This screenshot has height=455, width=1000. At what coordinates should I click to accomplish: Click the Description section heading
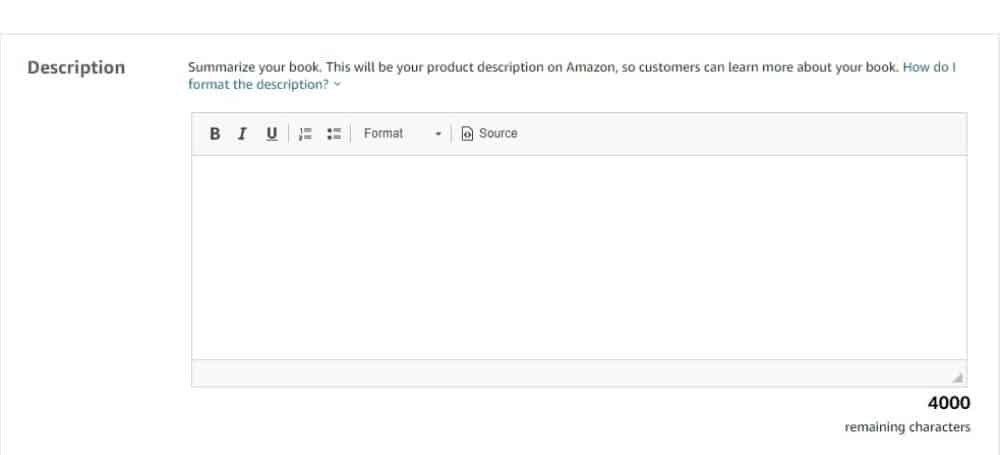(76, 68)
